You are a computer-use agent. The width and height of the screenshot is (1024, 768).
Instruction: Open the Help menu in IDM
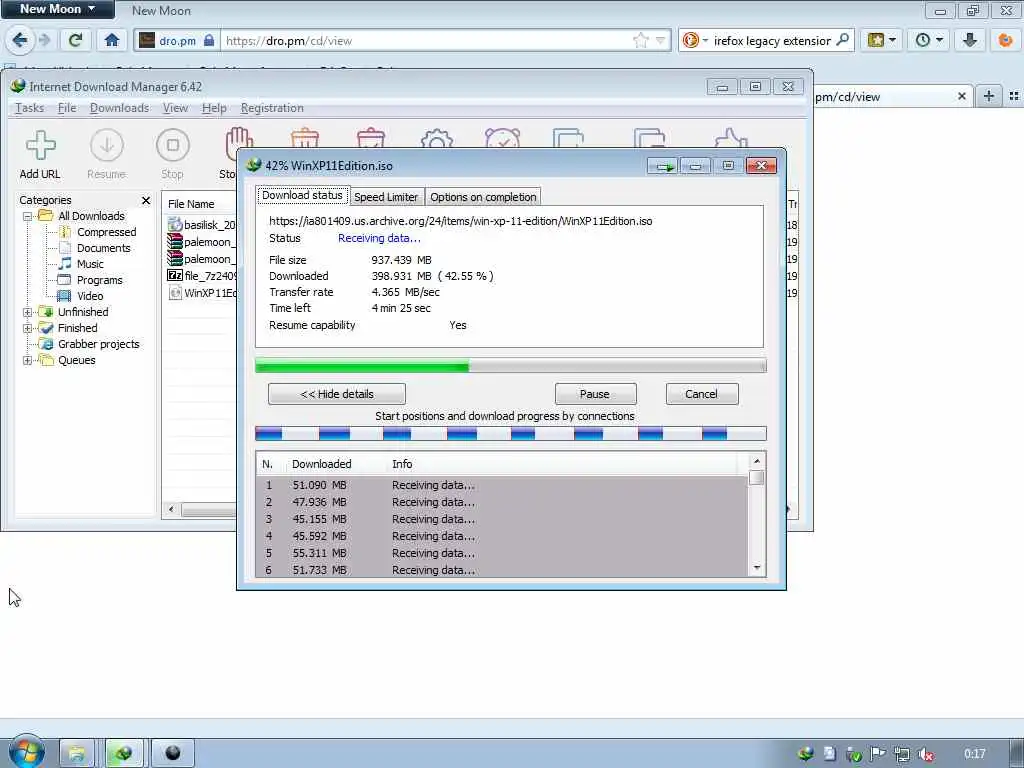[214, 108]
